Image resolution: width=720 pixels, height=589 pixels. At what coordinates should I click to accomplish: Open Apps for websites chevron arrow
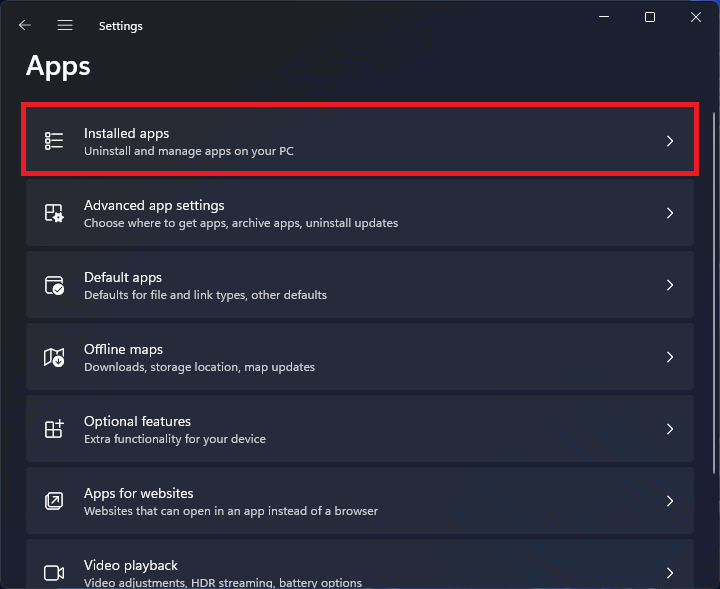coord(670,501)
